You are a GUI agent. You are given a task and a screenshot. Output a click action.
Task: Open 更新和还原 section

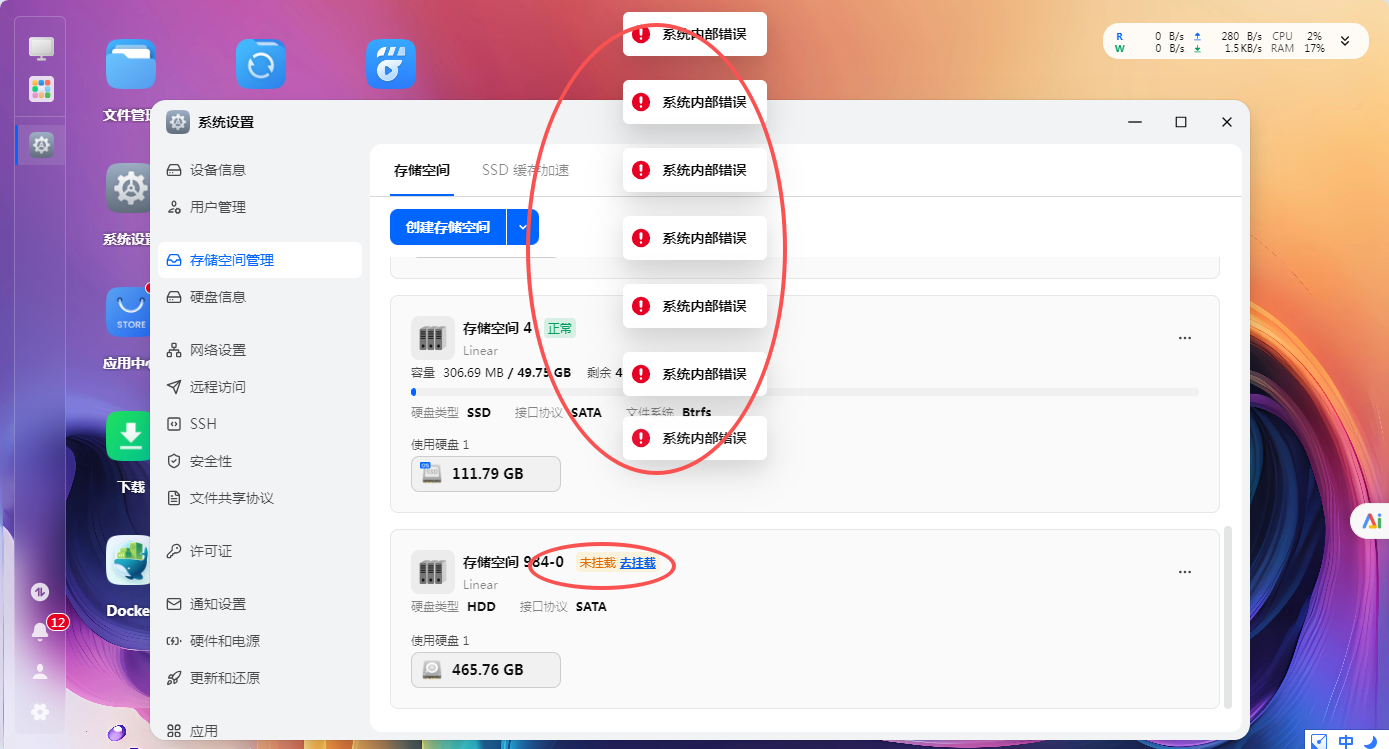260,678
